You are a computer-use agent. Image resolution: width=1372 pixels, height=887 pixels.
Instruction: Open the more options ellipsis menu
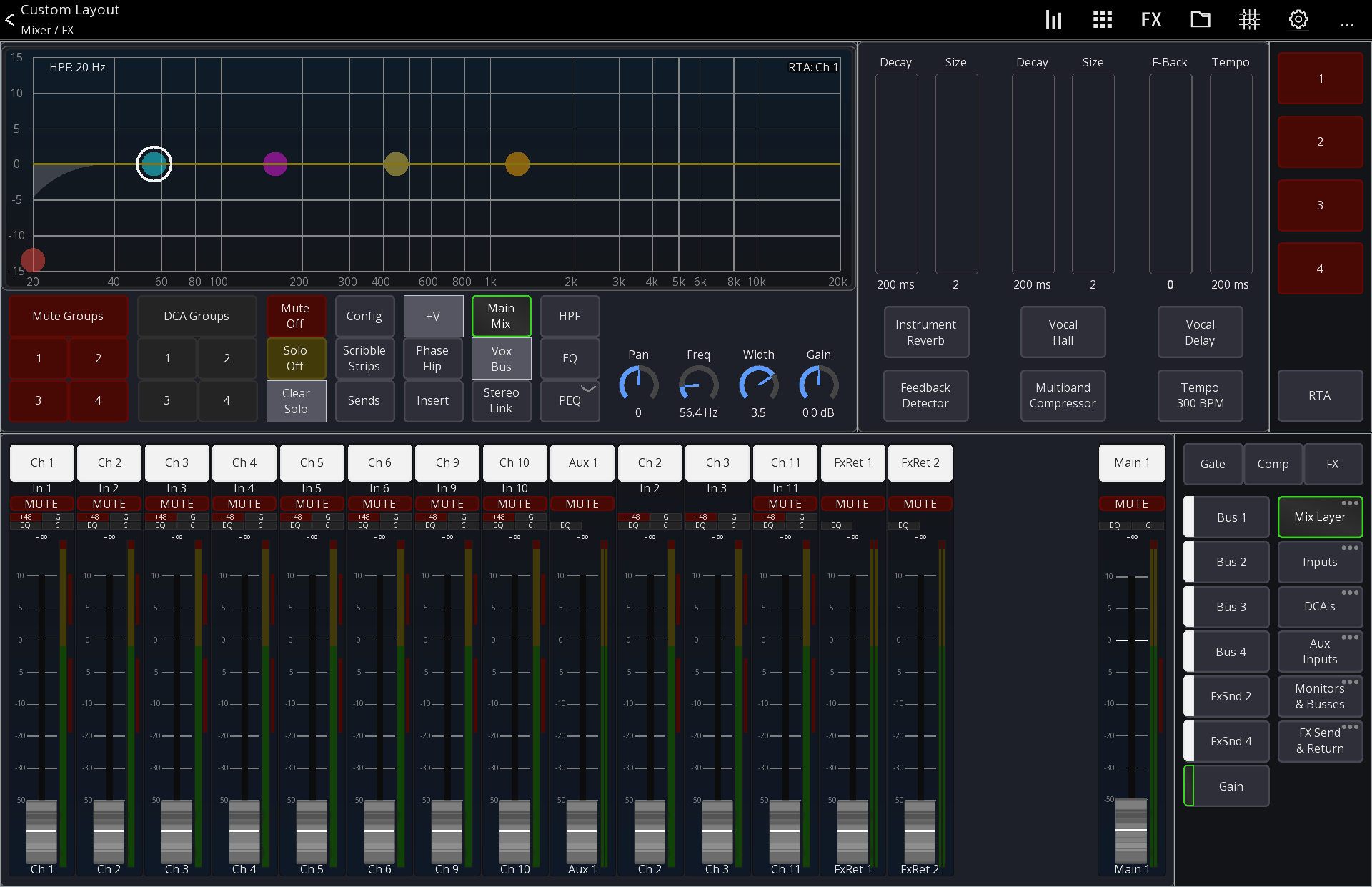[x=1347, y=25]
